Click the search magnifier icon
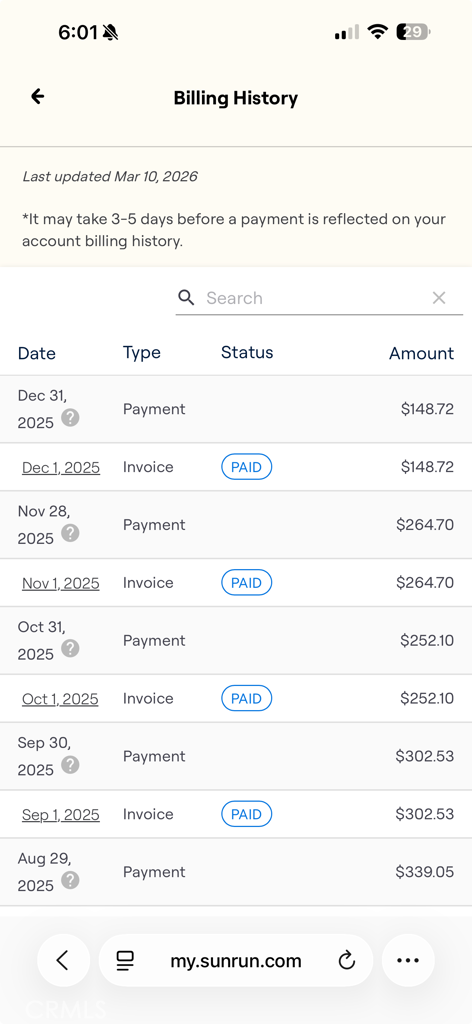The height and width of the screenshot is (1024, 472). [x=186, y=298]
